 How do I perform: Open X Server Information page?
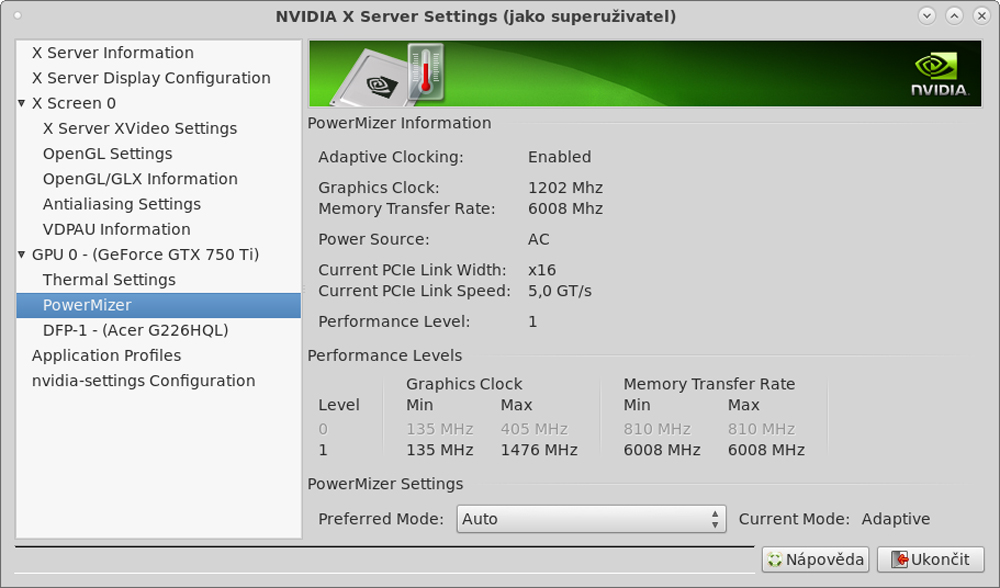[113, 53]
